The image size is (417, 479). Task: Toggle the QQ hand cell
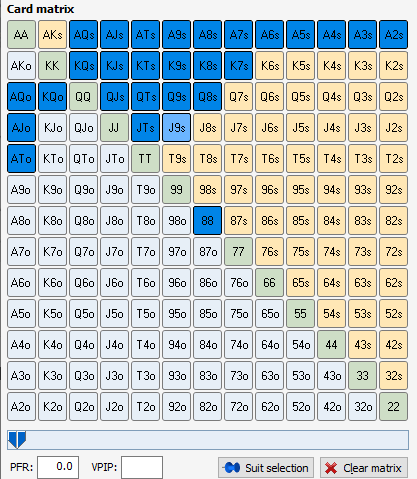tap(83, 97)
